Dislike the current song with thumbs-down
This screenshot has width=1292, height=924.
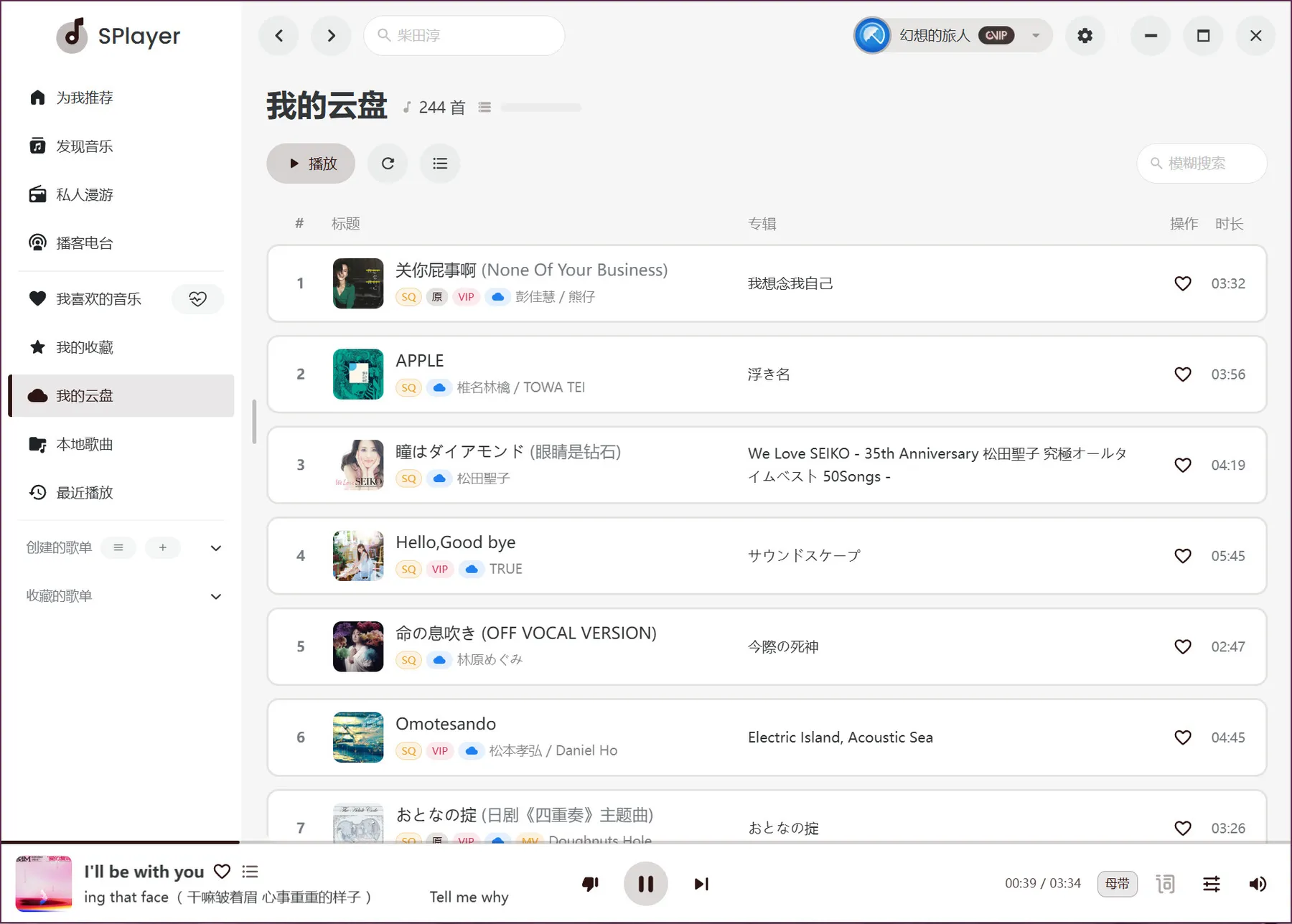tap(590, 884)
